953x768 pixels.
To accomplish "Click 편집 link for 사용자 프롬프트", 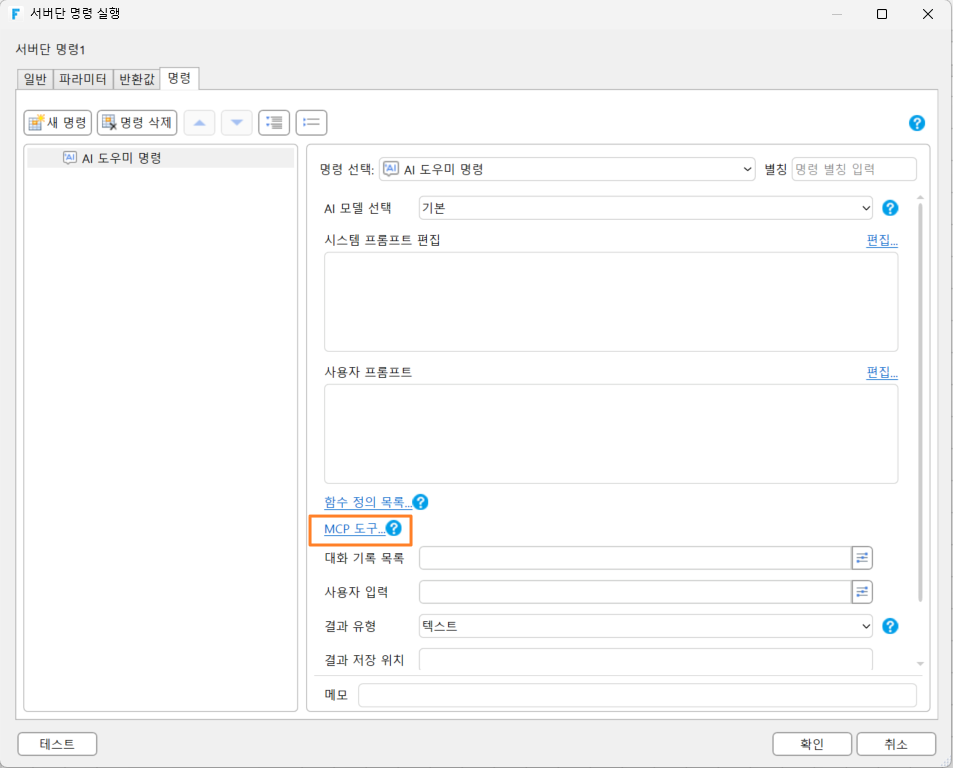I will point(882,372).
